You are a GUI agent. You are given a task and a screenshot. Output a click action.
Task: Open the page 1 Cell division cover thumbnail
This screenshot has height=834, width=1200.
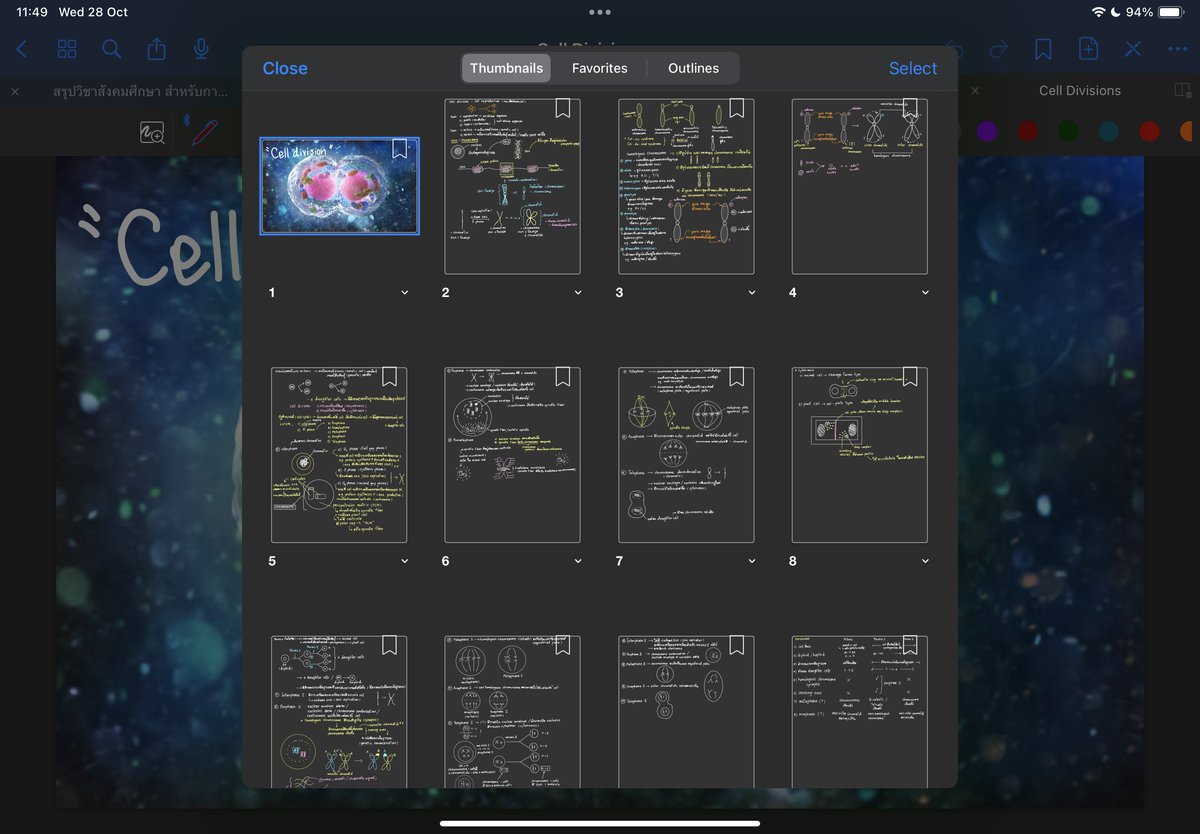click(339, 186)
